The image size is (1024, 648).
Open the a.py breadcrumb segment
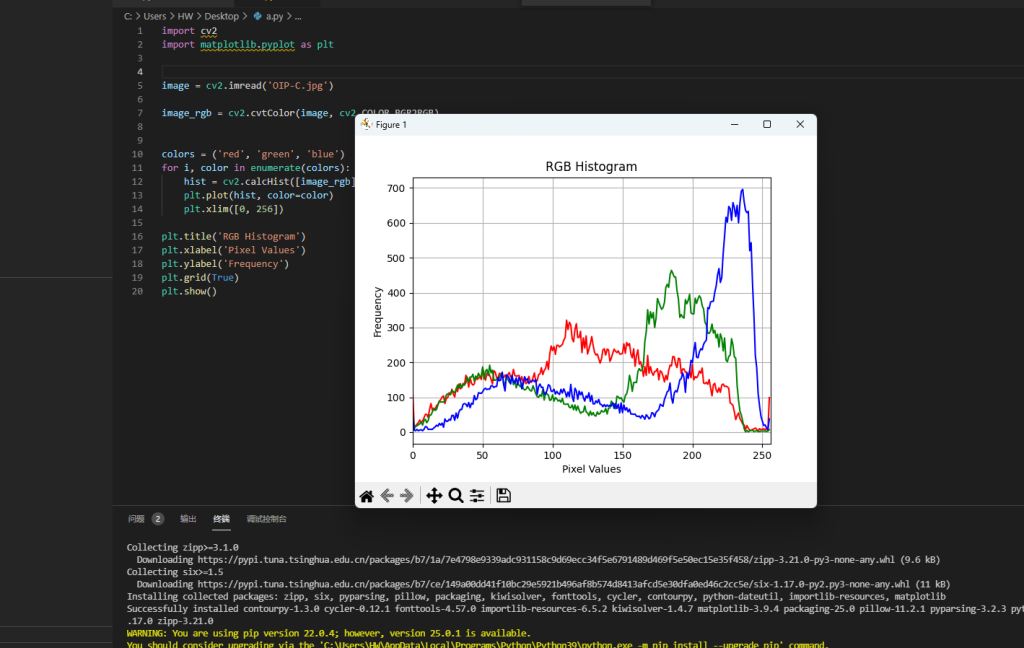274,16
